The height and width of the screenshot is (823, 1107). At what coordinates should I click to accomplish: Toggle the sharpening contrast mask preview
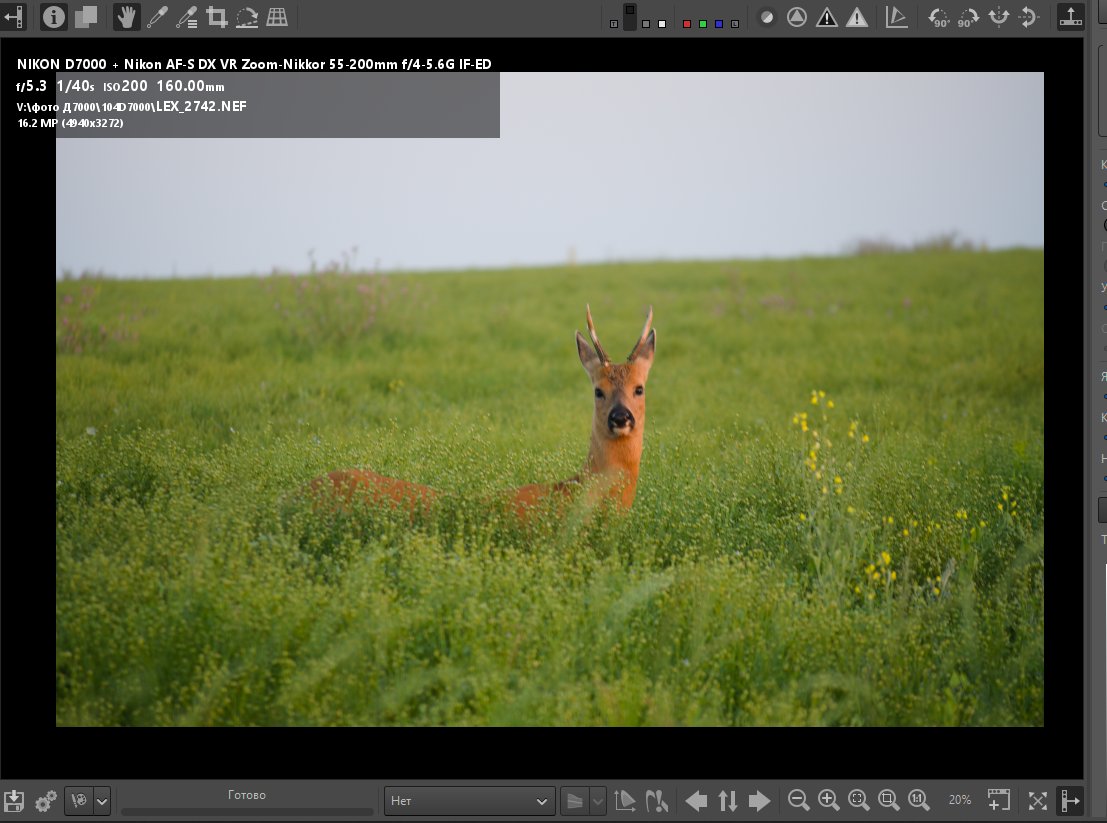(797, 17)
